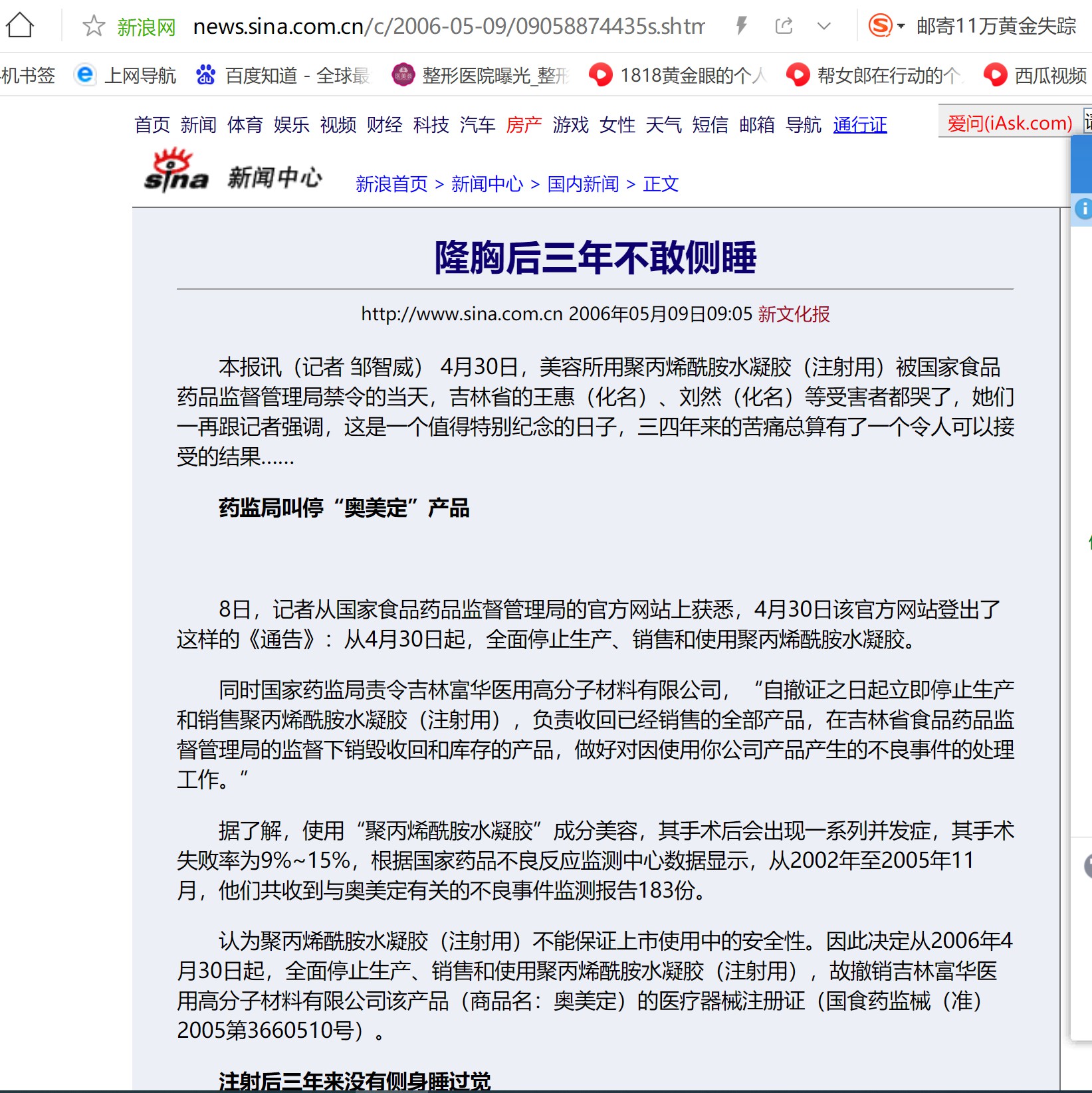The width and height of the screenshot is (1092, 1093).
Task: Open 财经 in Sina nav
Action: (x=385, y=124)
